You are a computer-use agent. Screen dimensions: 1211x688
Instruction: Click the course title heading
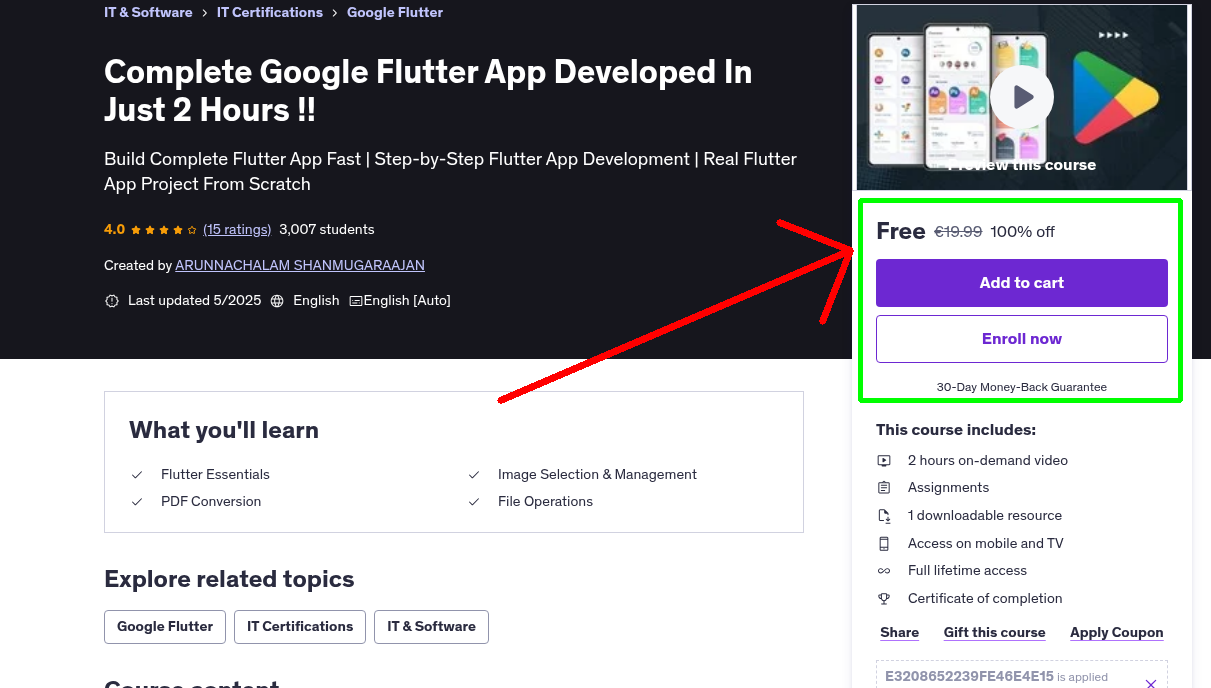pos(428,91)
